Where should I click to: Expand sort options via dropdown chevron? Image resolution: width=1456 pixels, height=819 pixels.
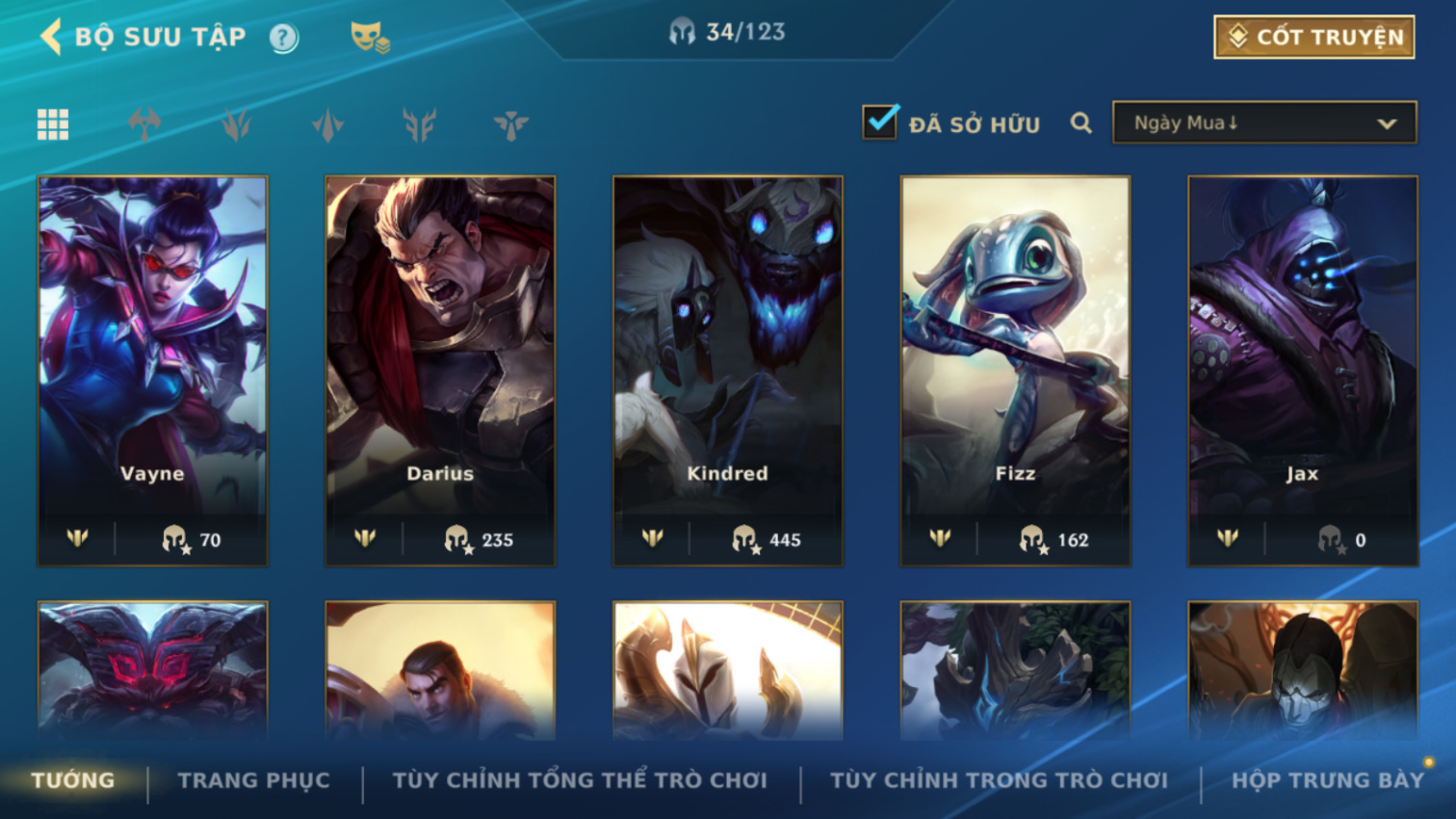pyautogui.click(x=1387, y=123)
